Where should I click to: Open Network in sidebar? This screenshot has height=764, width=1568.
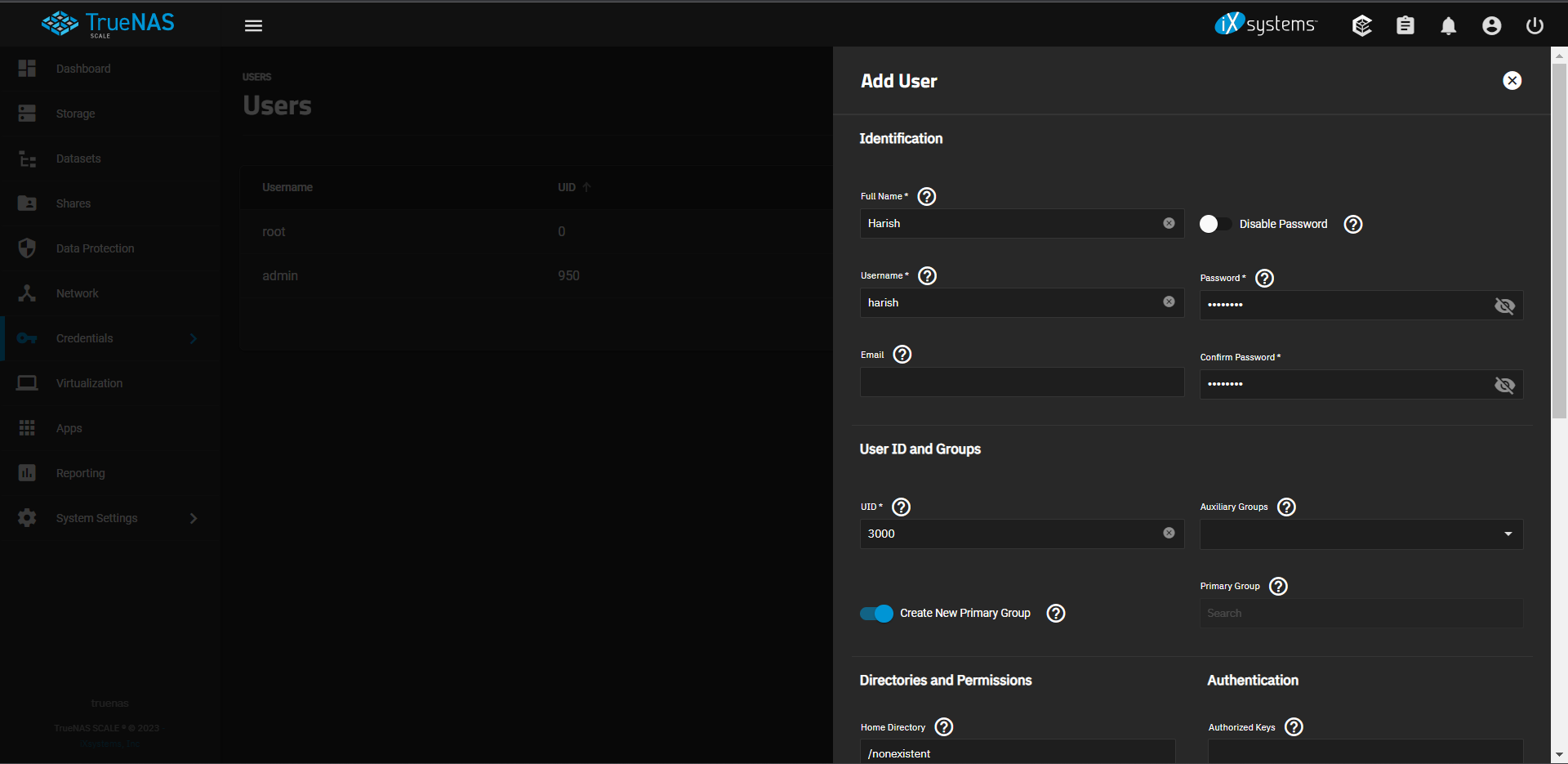click(x=109, y=293)
